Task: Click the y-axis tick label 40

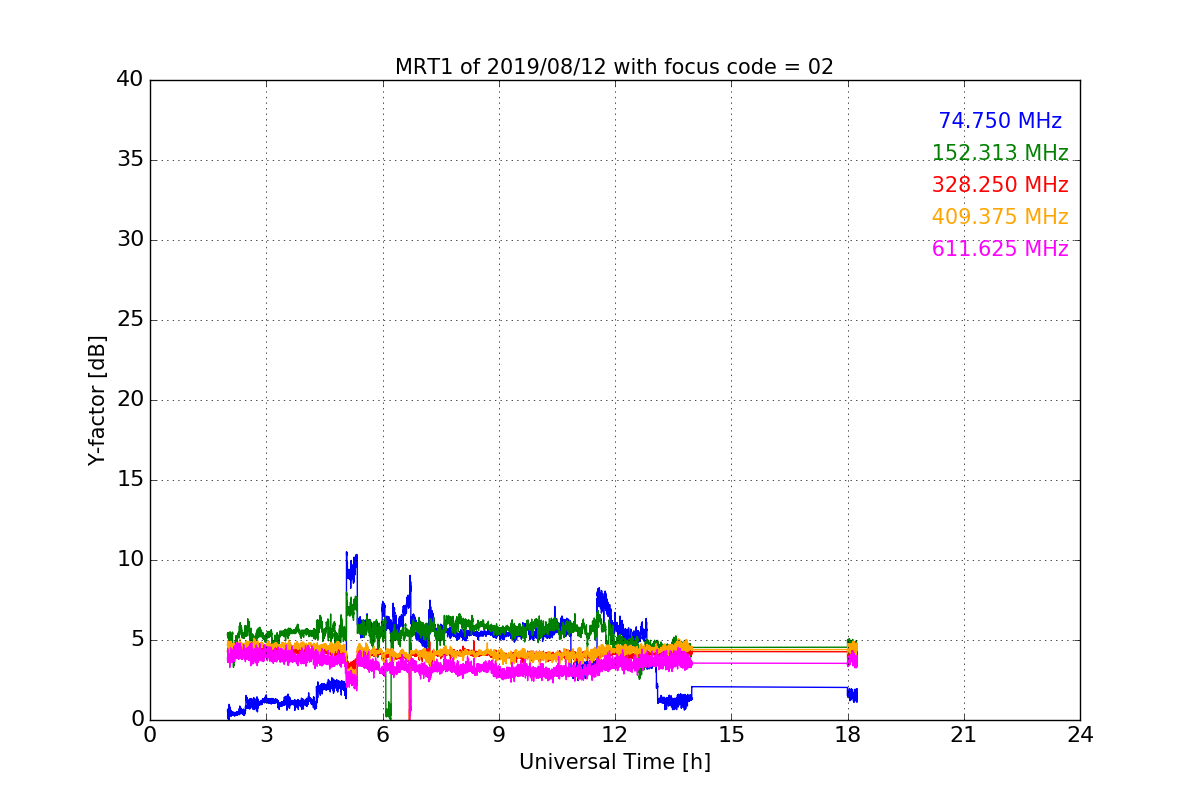Action: coord(130,80)
